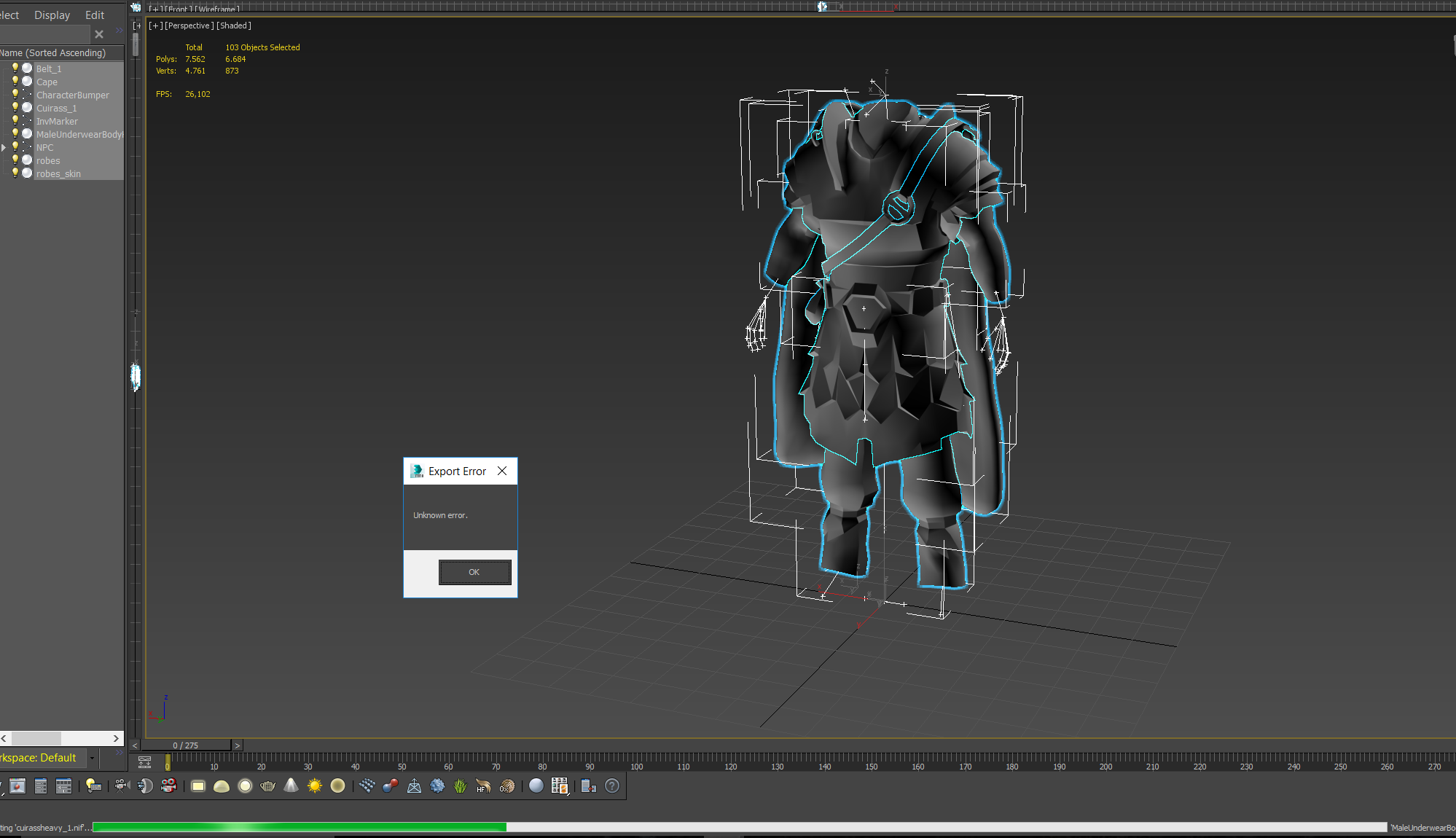Viewport: 1456px width, 838px height.
Task: Create a rectangular plane light
Action: click(x=198, y=786)
